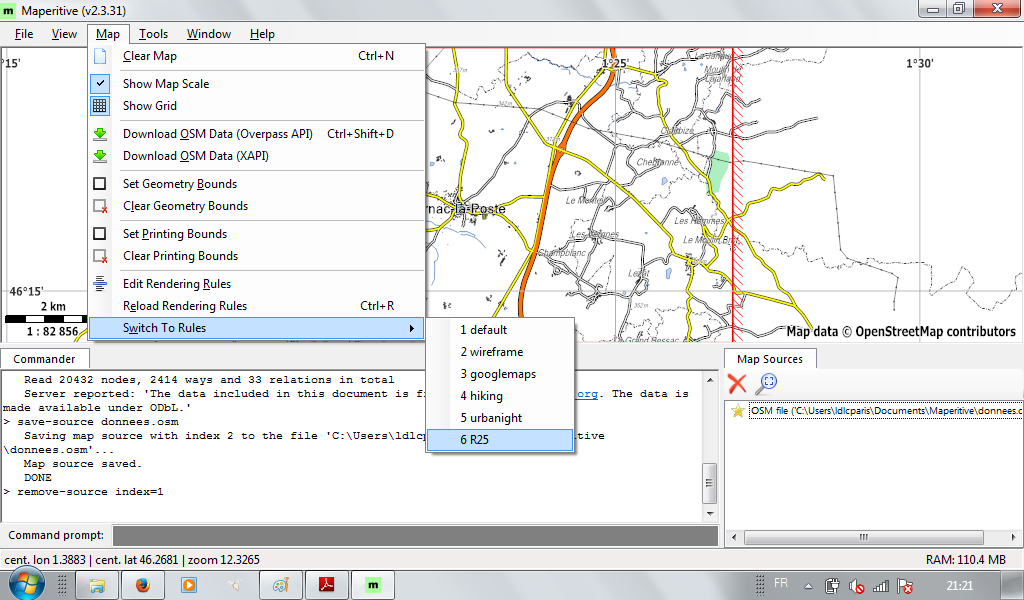1024x600 pixels.
Task: Click the Clear Map blank page icon
Action: pos(100,56)
